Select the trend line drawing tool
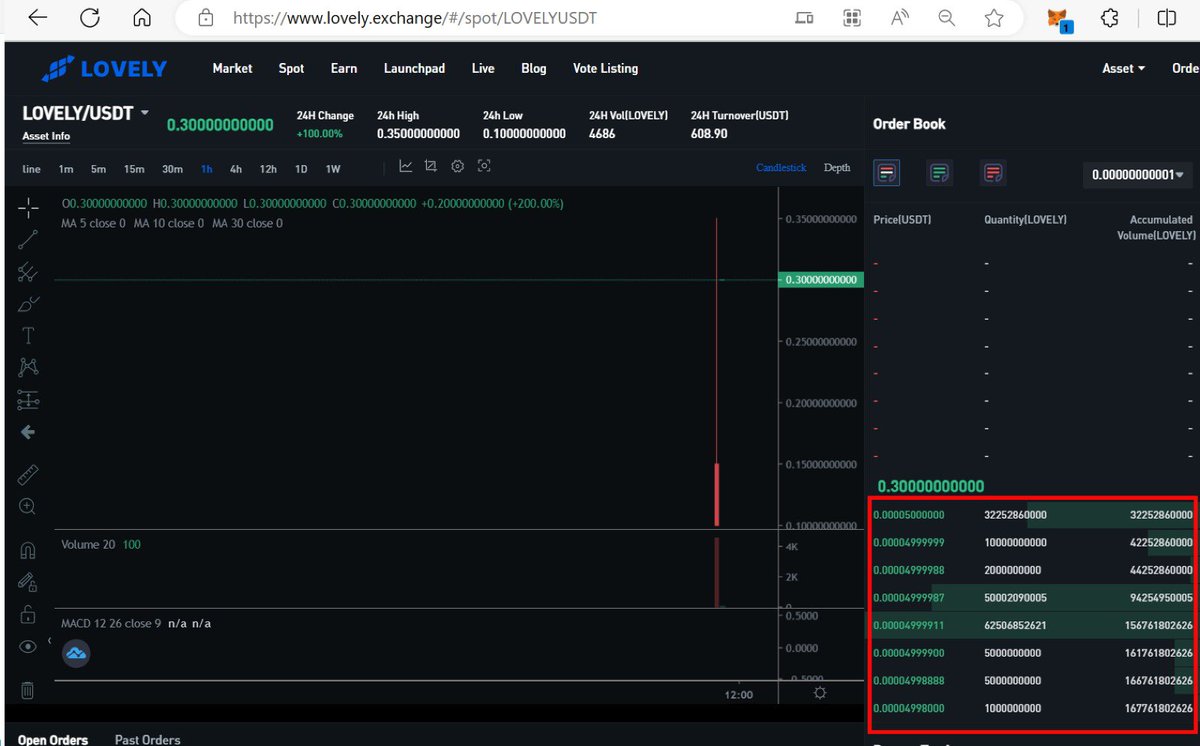Image resolution: width=1200 pixels, height=746 pixels. tap(27, 238)
